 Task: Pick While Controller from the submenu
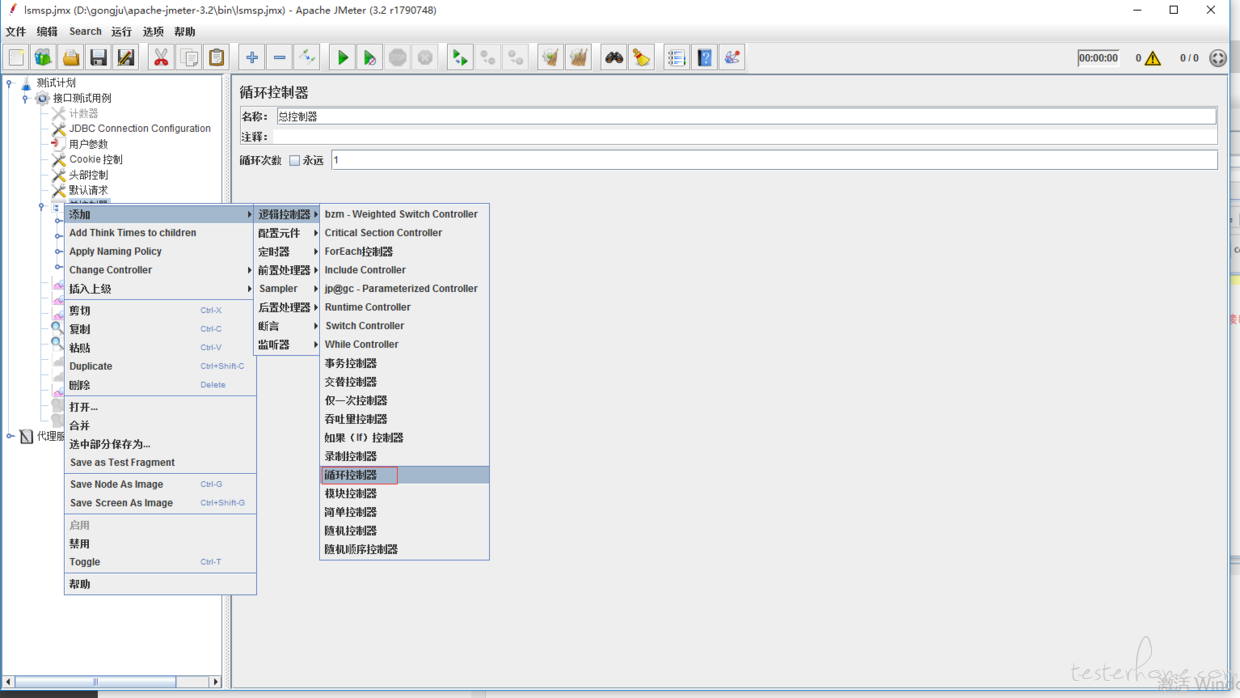(404, 345)
